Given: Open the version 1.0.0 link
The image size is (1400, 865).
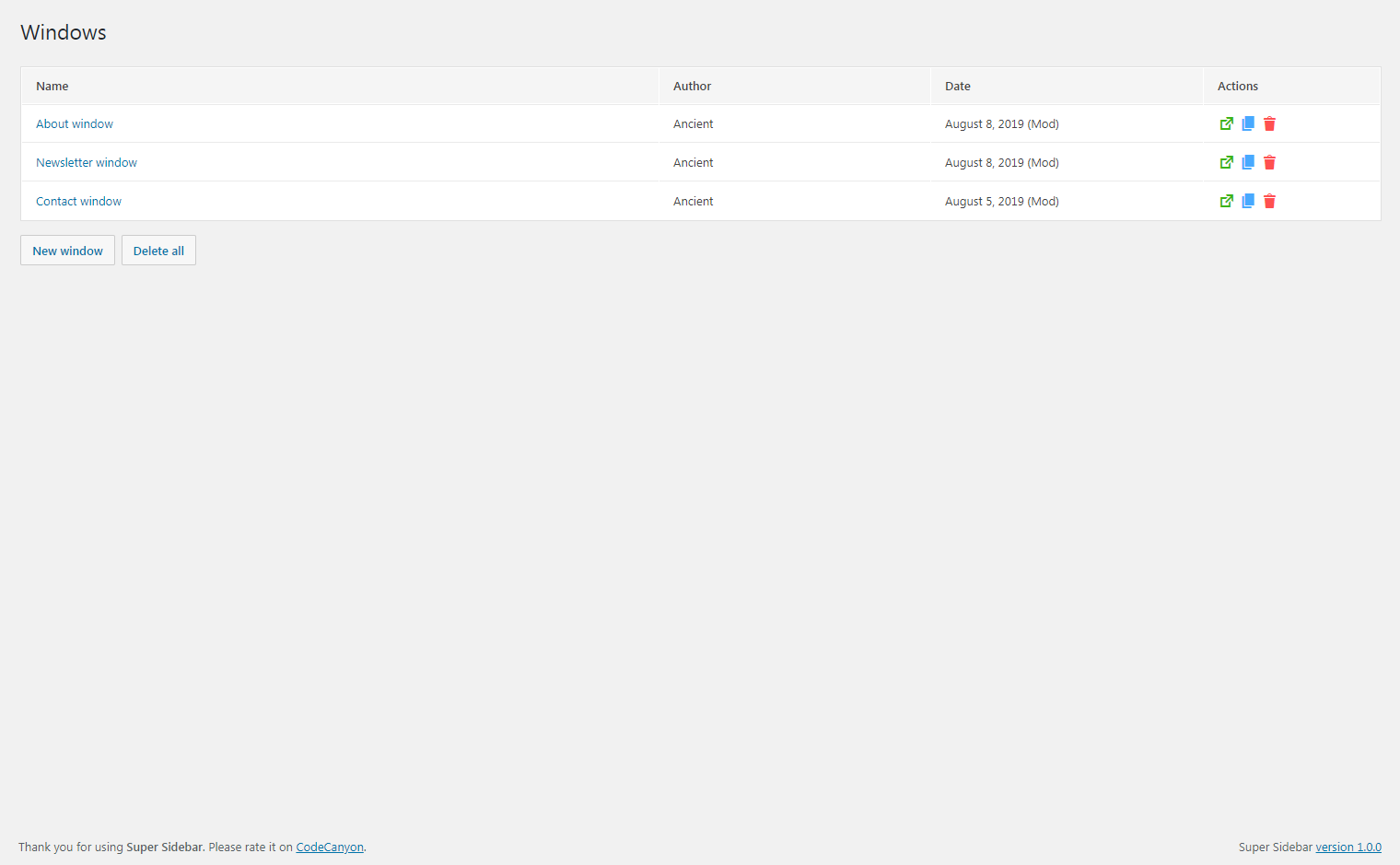Looking at the screenshot, I should [1348, 847].
